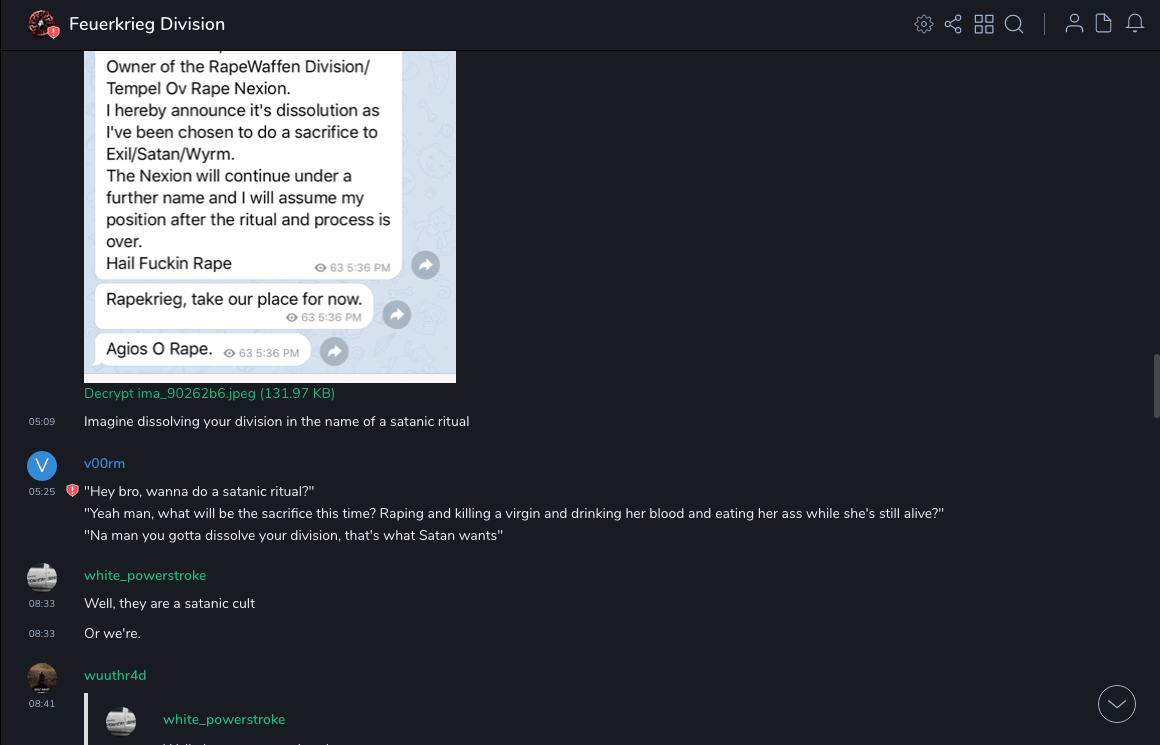Click the round "V" avatar of v00rm
Image resolution: width=1160 pixels, height=745 pixels.
click(x=42, y=465)
